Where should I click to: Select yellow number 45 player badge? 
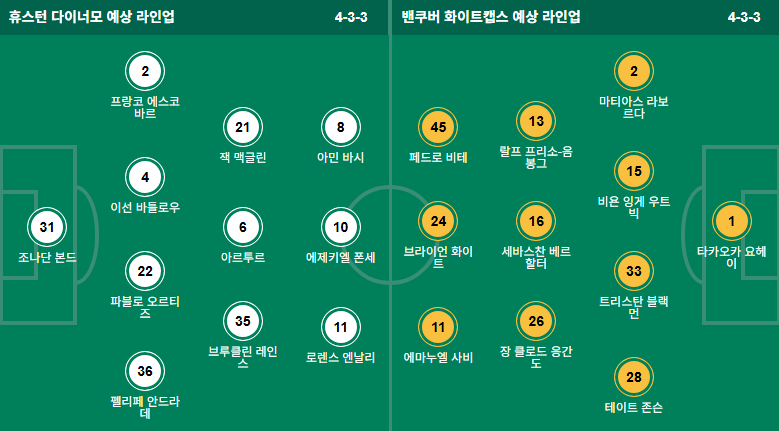pyautogui.click(x=438, y=127)
